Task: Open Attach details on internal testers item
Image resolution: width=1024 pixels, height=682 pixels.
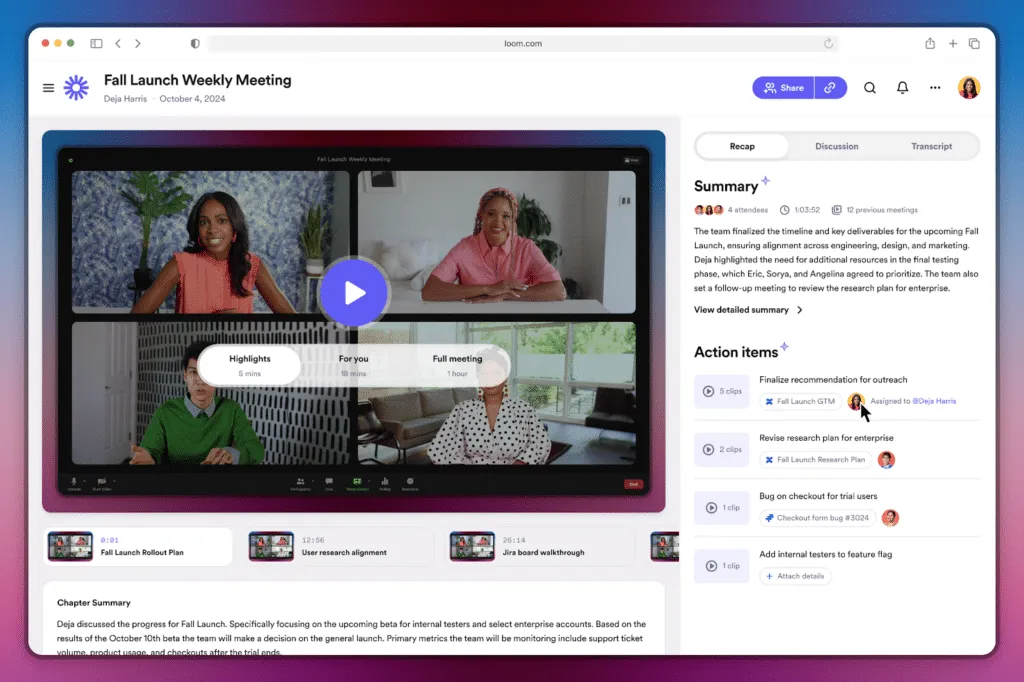Action: pyautogui.click(x=795, y=576)
